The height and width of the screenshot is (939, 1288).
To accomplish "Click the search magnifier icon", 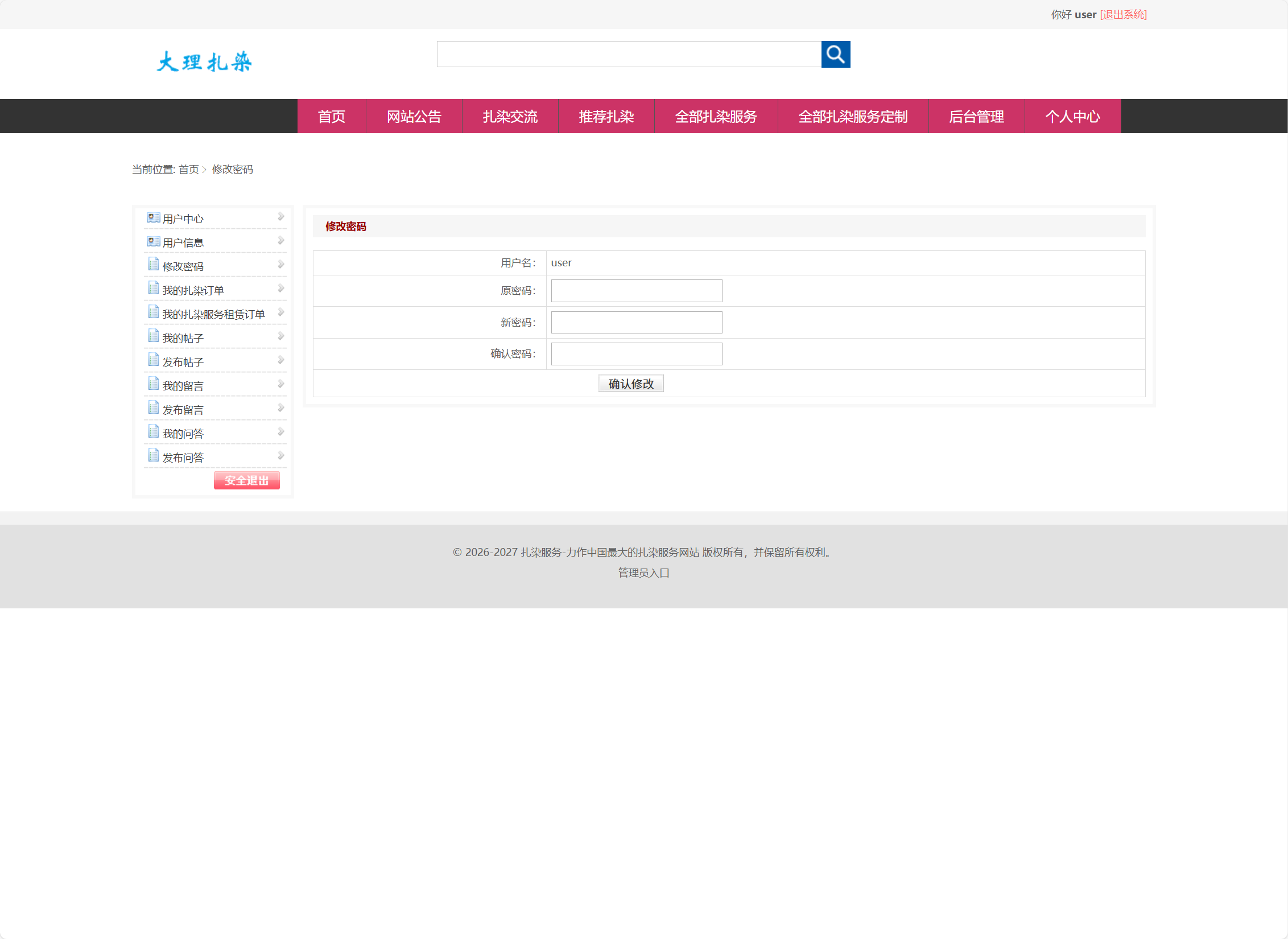I will [x=835, y=55].
